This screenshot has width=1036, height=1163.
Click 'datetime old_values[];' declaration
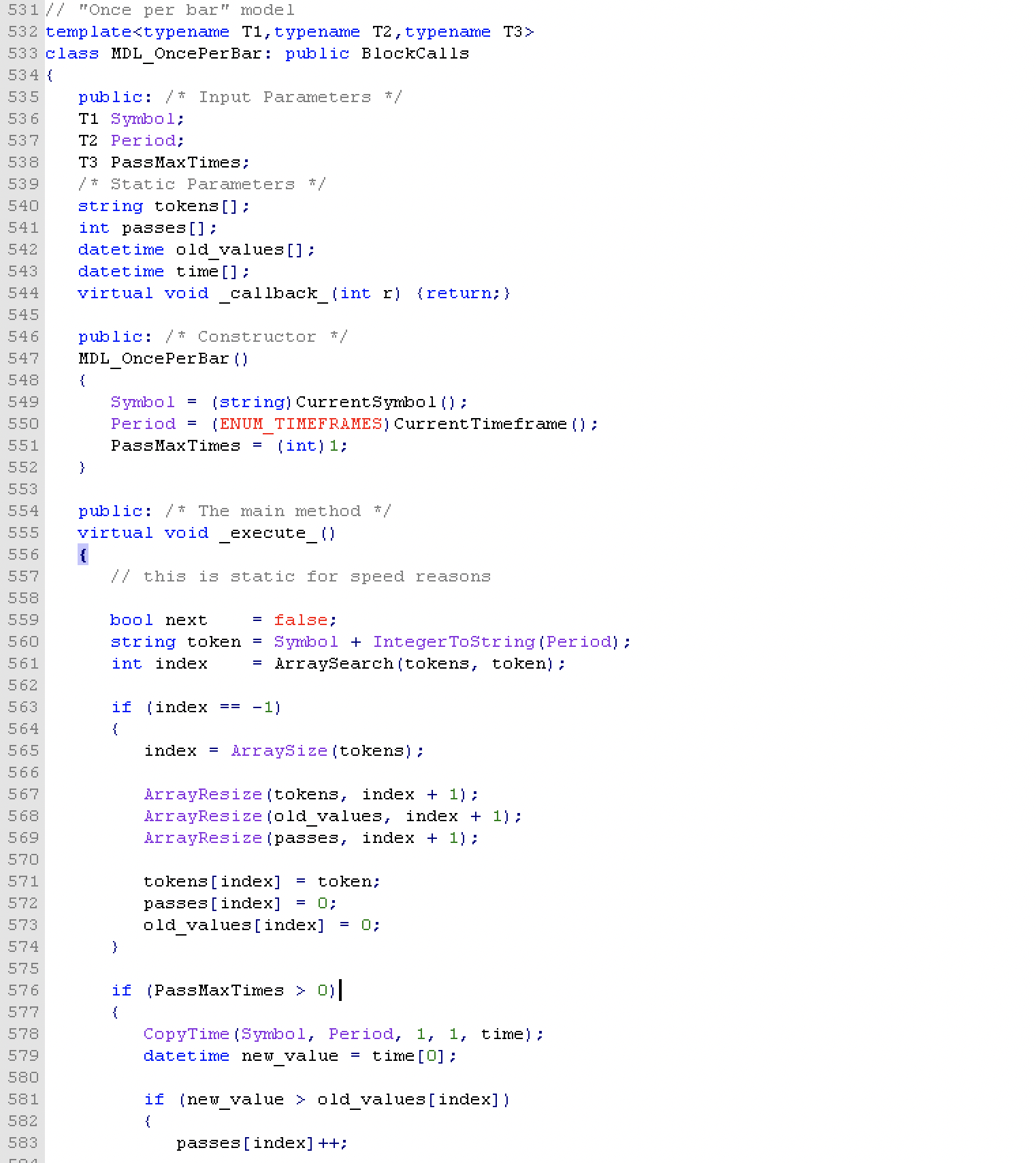[197, 250]
